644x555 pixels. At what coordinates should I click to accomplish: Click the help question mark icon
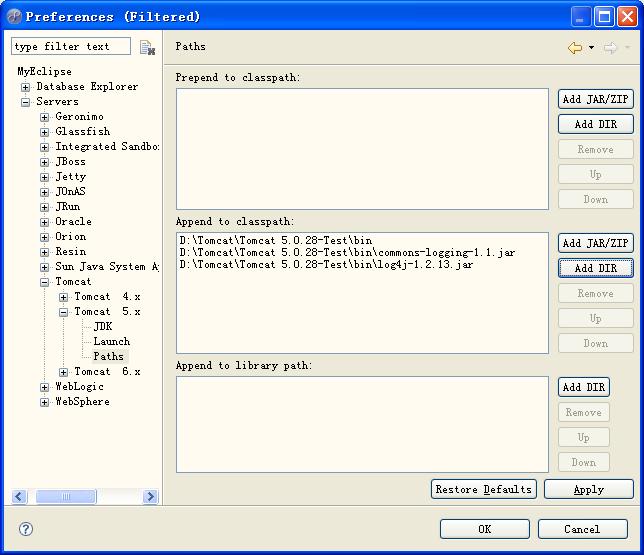coord(26,529)
